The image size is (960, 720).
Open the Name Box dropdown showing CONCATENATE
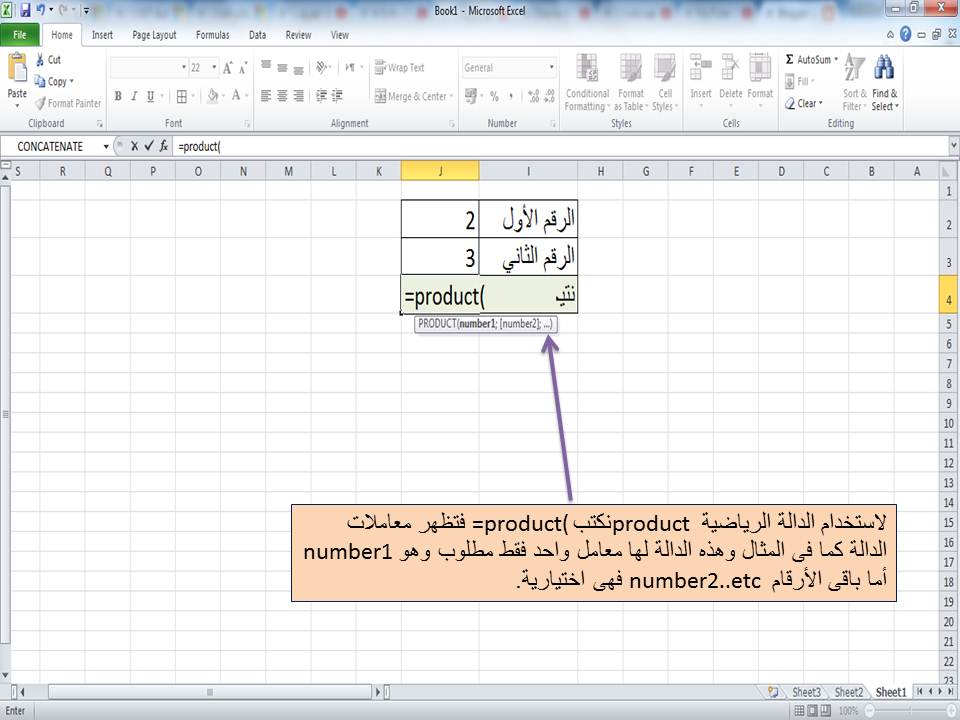106,147
